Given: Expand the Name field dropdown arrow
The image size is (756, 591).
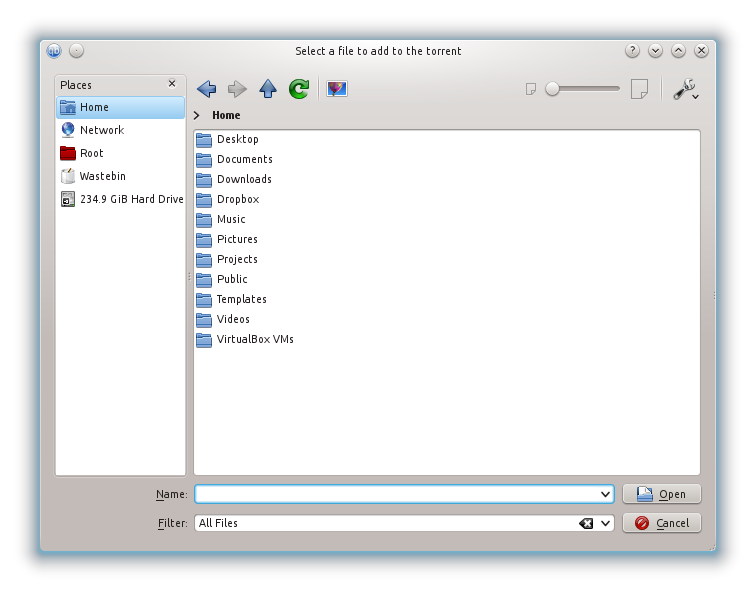Looking at the screenshot, I should point(605,494).
